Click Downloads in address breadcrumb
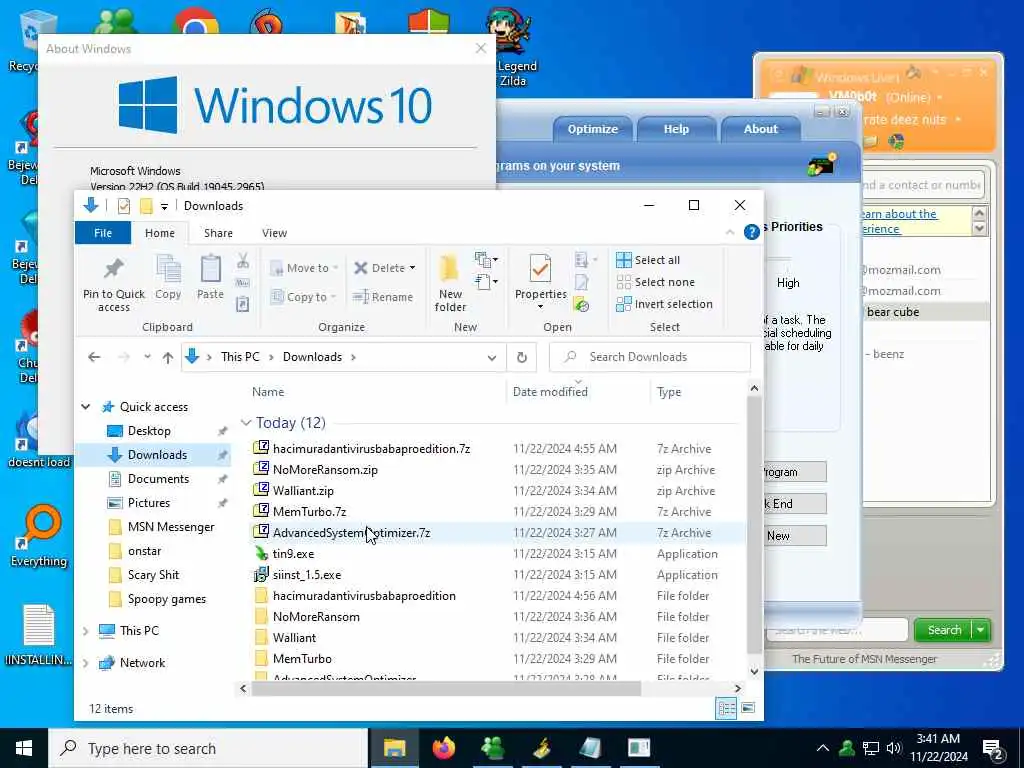Viewport: 1024px width, 768px height. tap(312, 357)
